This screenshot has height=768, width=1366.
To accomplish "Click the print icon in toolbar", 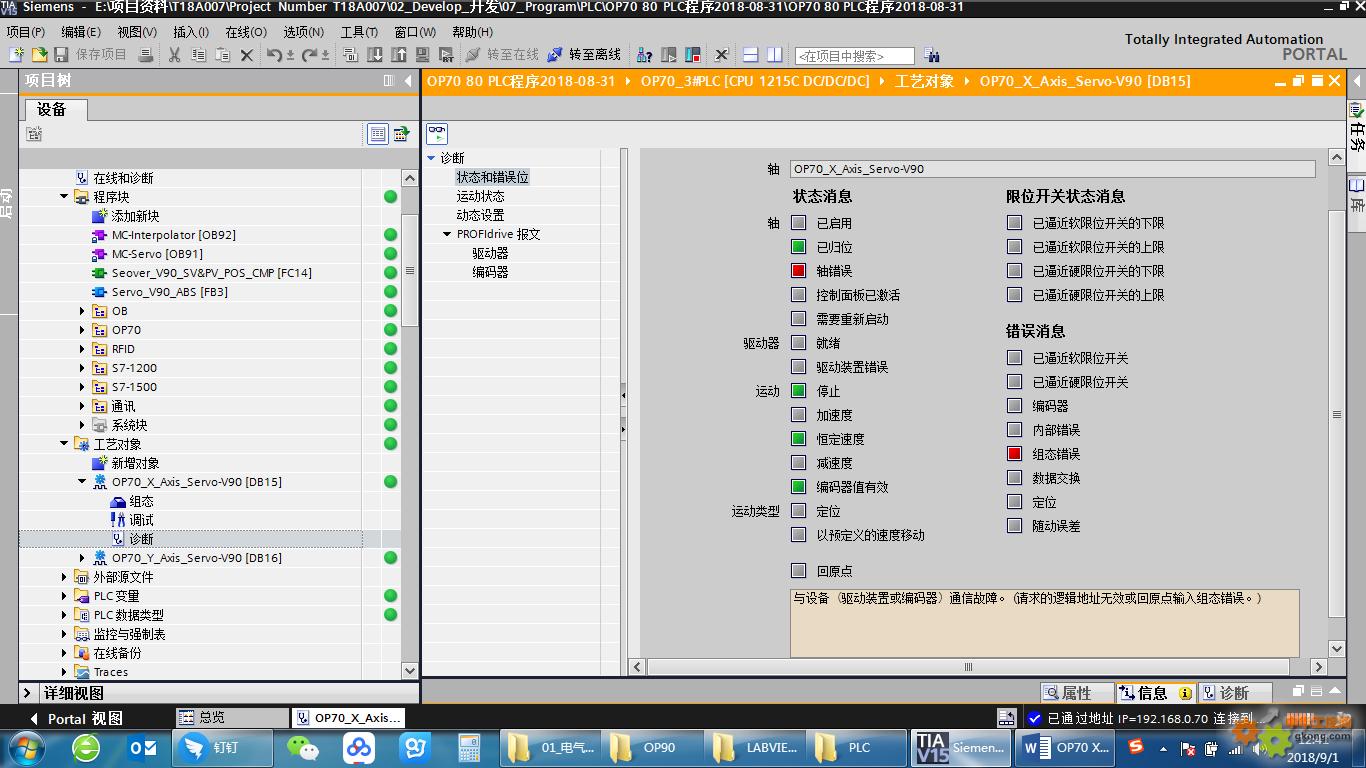I will [x=146, y=55].
